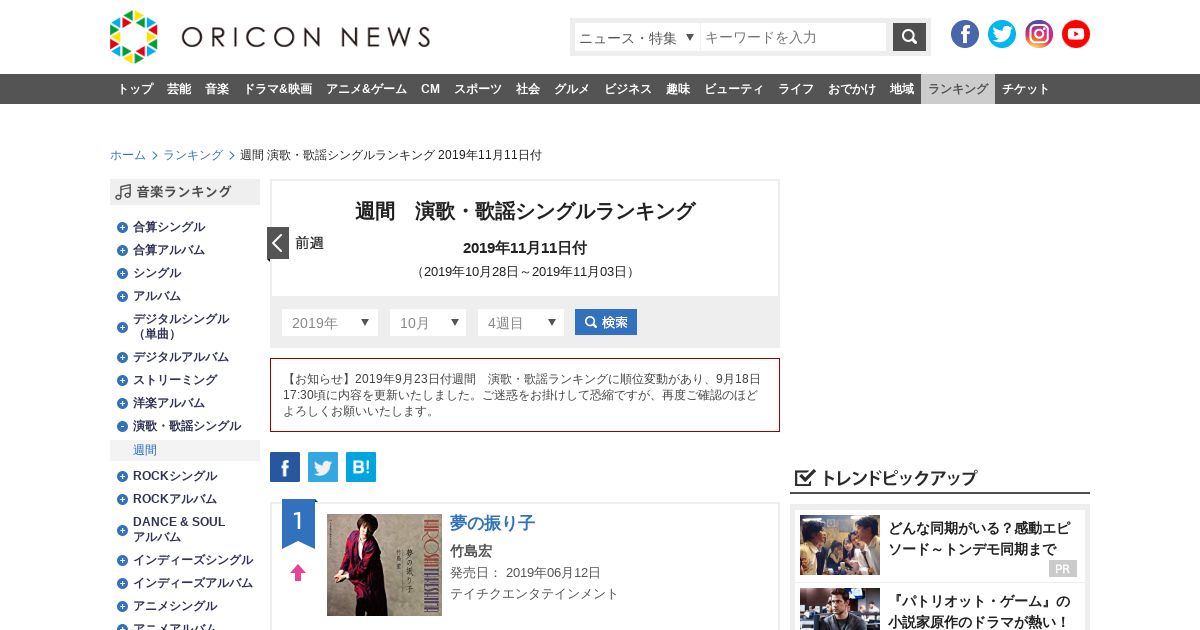Go to previous week with left arrow
1200x630 pixels.
tap(278, 243)
